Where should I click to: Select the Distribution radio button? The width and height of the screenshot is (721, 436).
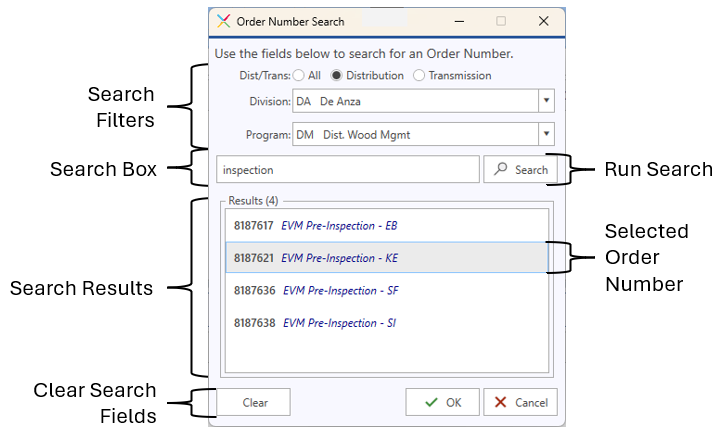pyautogui.click(x=337, y=75)
